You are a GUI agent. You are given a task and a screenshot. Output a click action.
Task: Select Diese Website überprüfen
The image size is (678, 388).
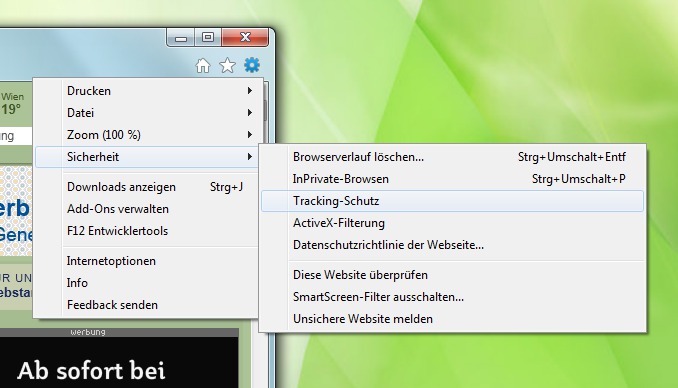point(452,275)
